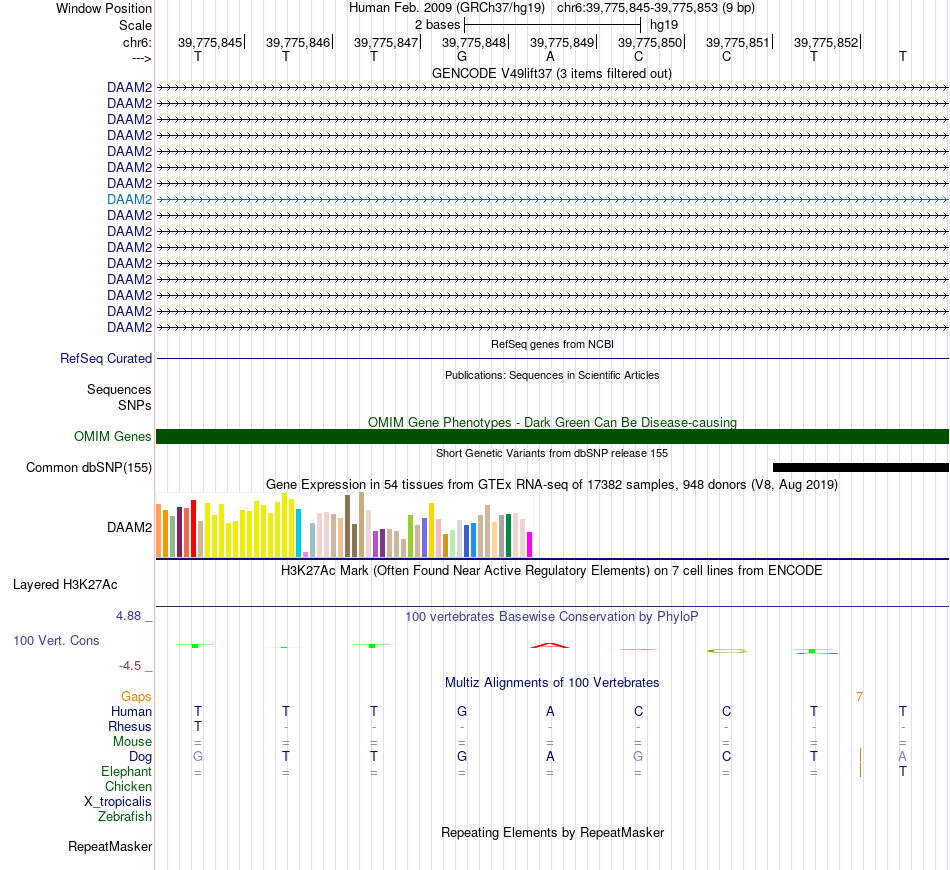This screenshot has height=870, width=950.
Task: Click the red PhyloP peak in conservation track
Action: tap(550, 645)
